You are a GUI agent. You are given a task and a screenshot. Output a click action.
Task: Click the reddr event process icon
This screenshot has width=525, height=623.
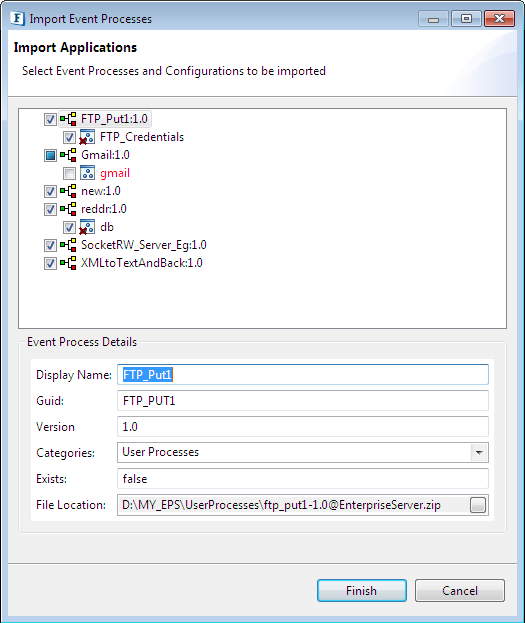[68, 209]
